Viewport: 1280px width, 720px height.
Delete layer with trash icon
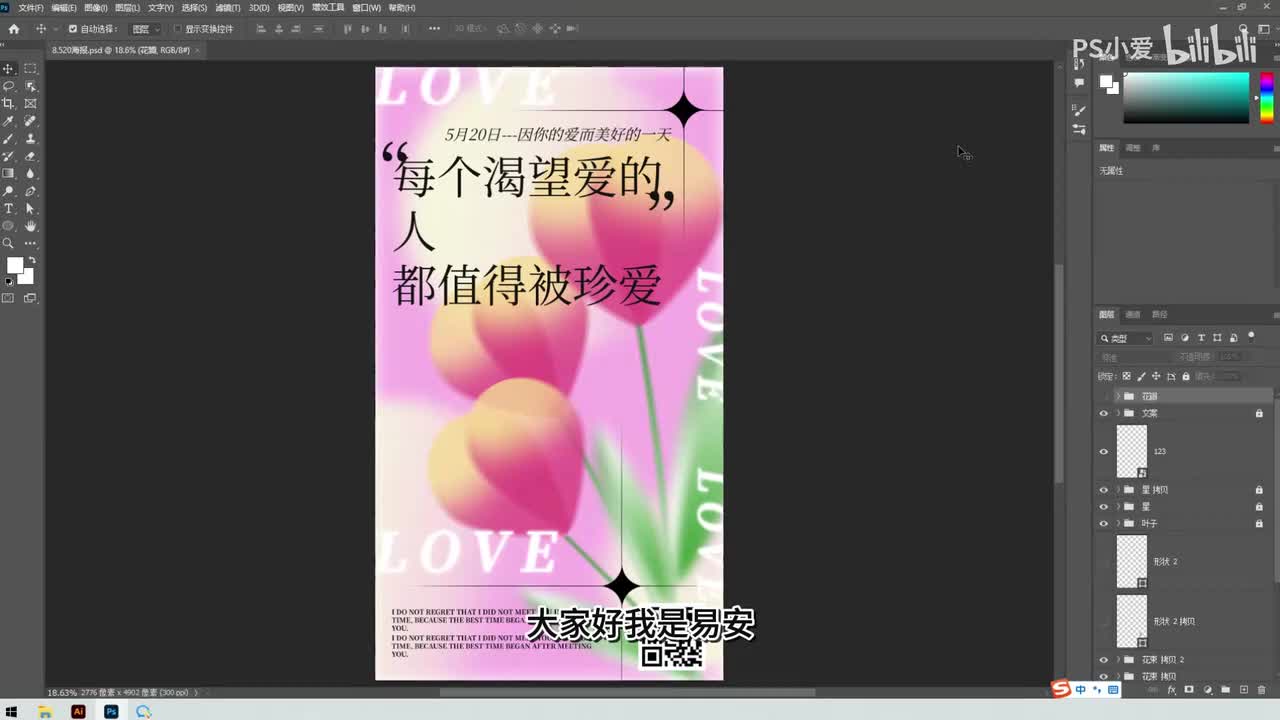[1261, 690]
